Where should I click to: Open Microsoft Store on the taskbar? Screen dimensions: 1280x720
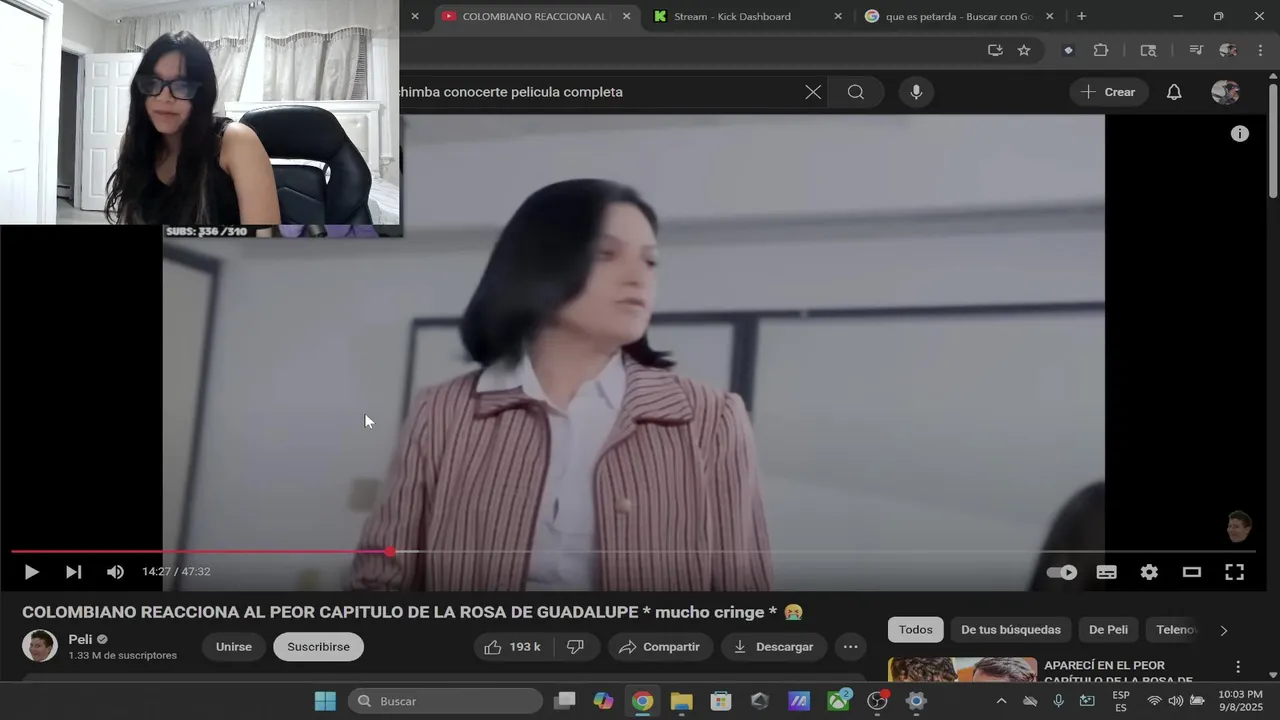(x=720, y=701)
